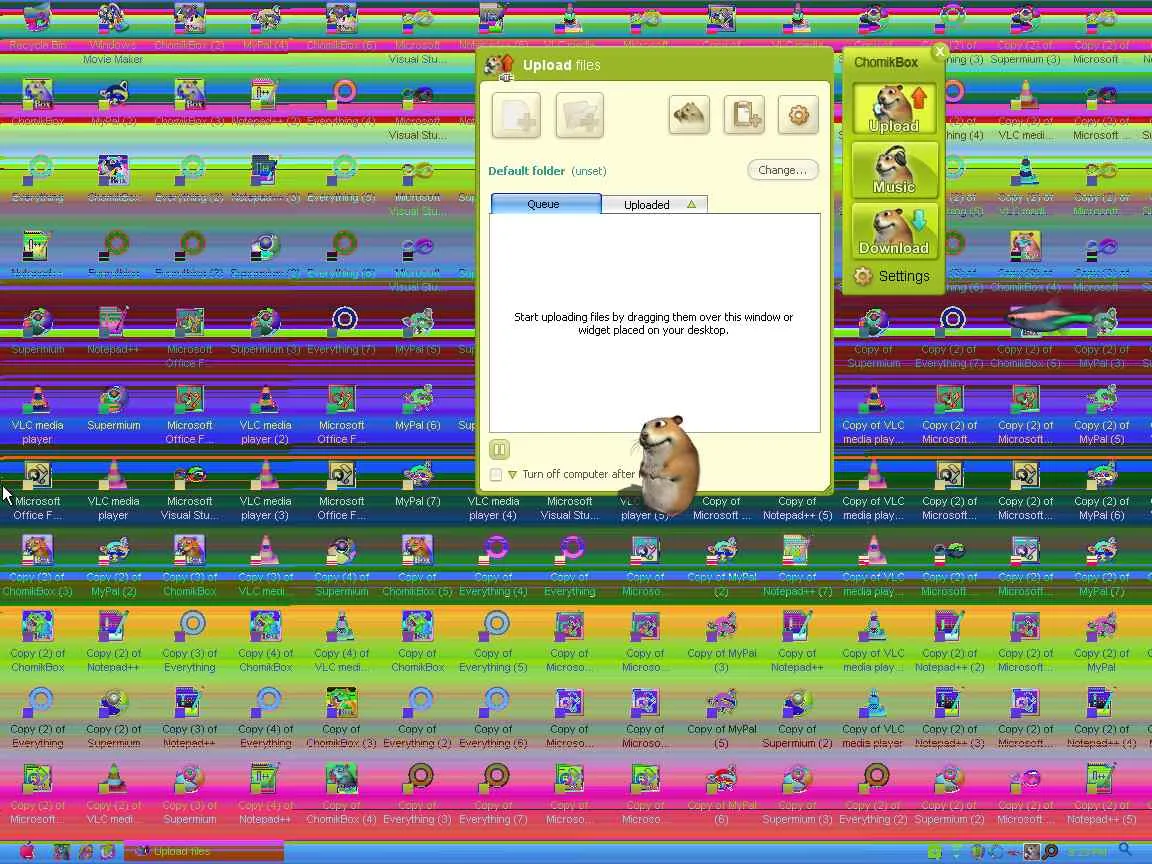1152x864 pixels.
Task: Select the Copy of Everything (3) icon
Action: pyautogui.click(x=417, y=794)
